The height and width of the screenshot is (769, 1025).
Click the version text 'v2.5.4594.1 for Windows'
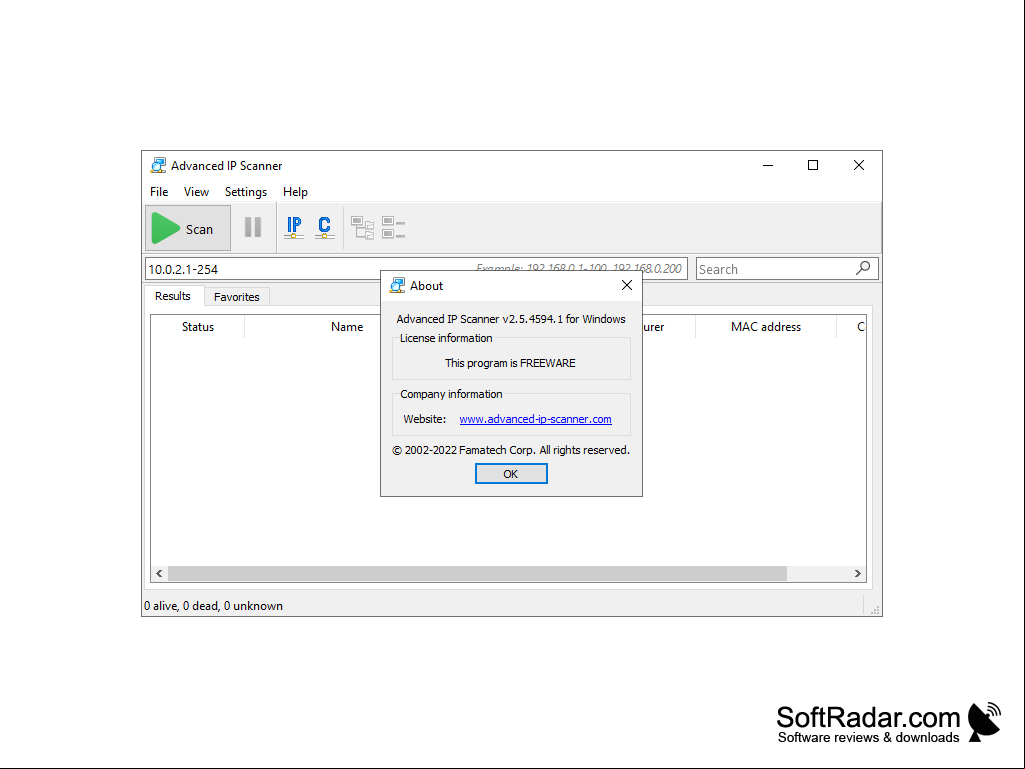(564, 319)
